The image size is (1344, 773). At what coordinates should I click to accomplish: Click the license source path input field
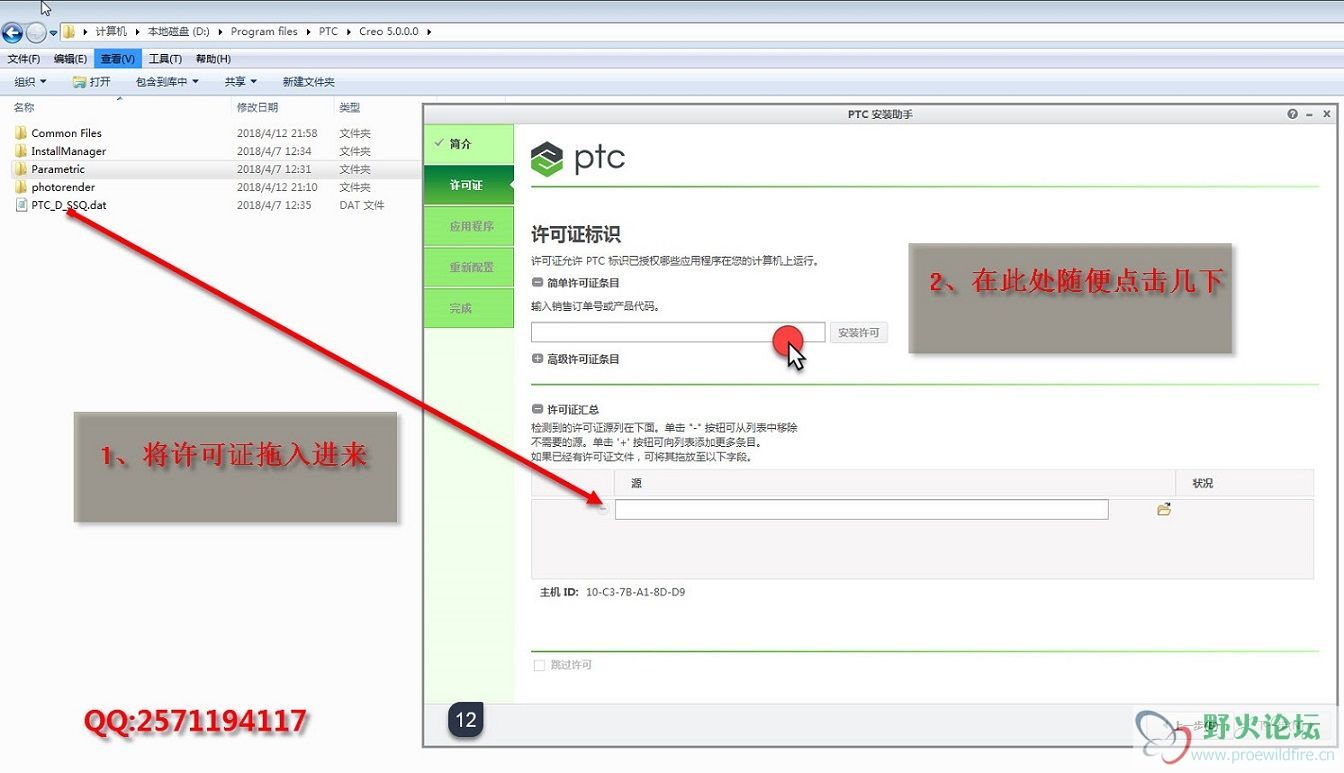tap(861, 510)
